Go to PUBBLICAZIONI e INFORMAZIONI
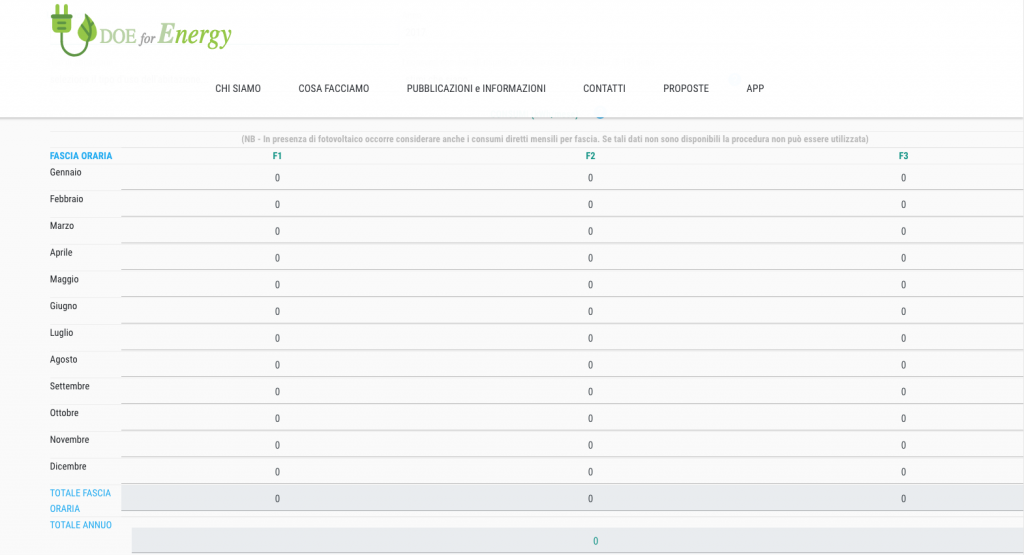This screenshot has width=1024, height=555. [x=476, y=89]
